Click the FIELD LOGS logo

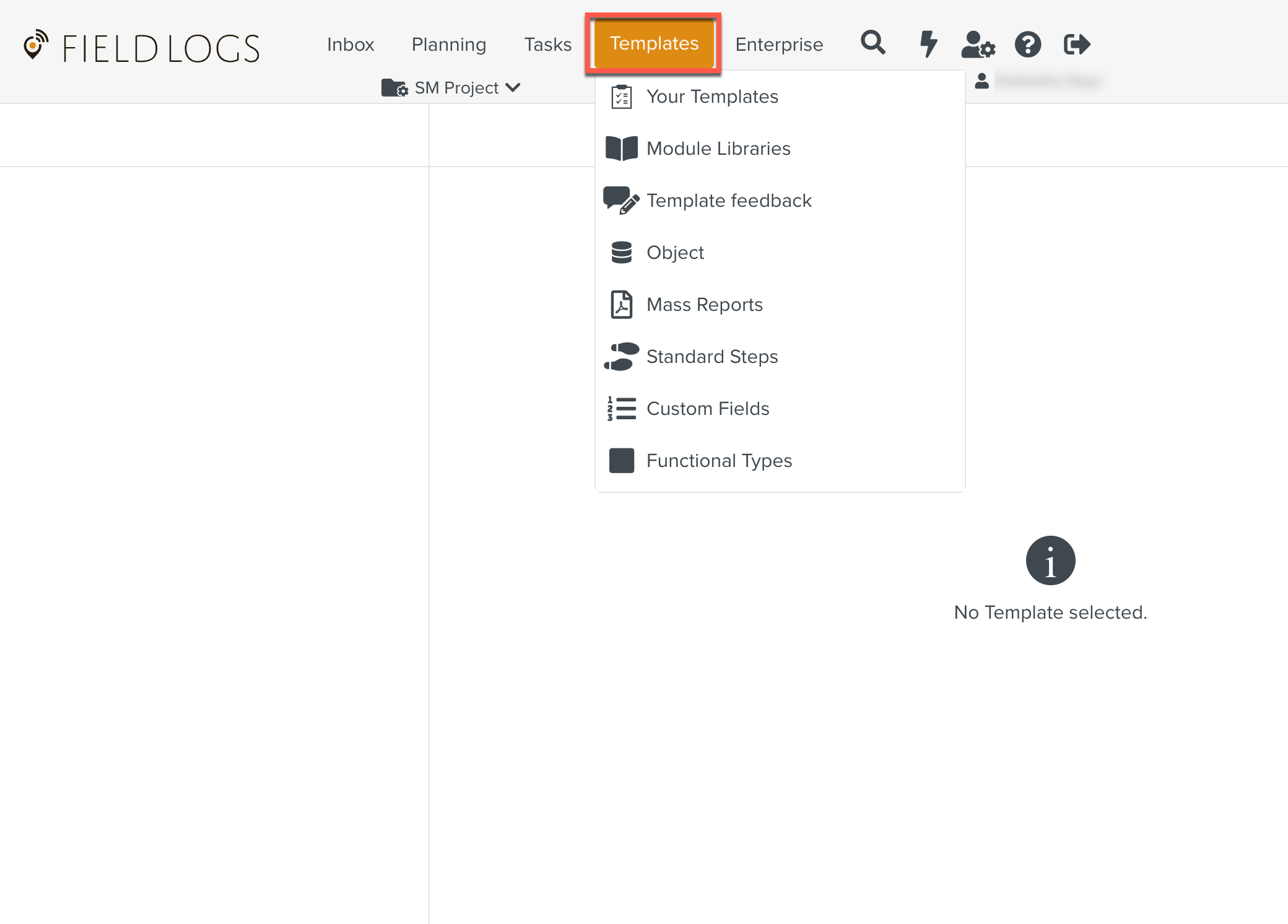pyautogui.click(x=142, y=48)
